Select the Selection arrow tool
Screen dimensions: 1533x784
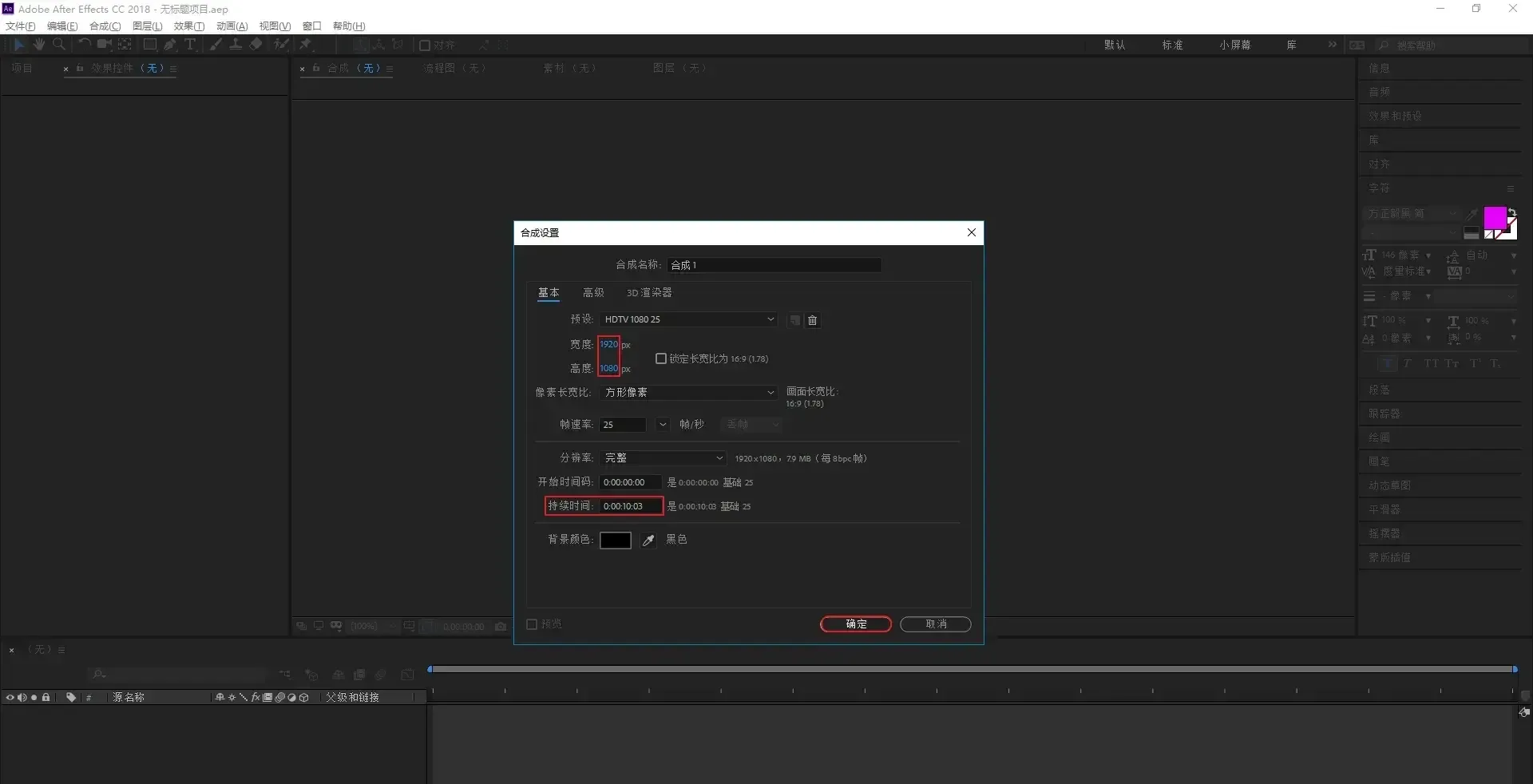[19, 45]
